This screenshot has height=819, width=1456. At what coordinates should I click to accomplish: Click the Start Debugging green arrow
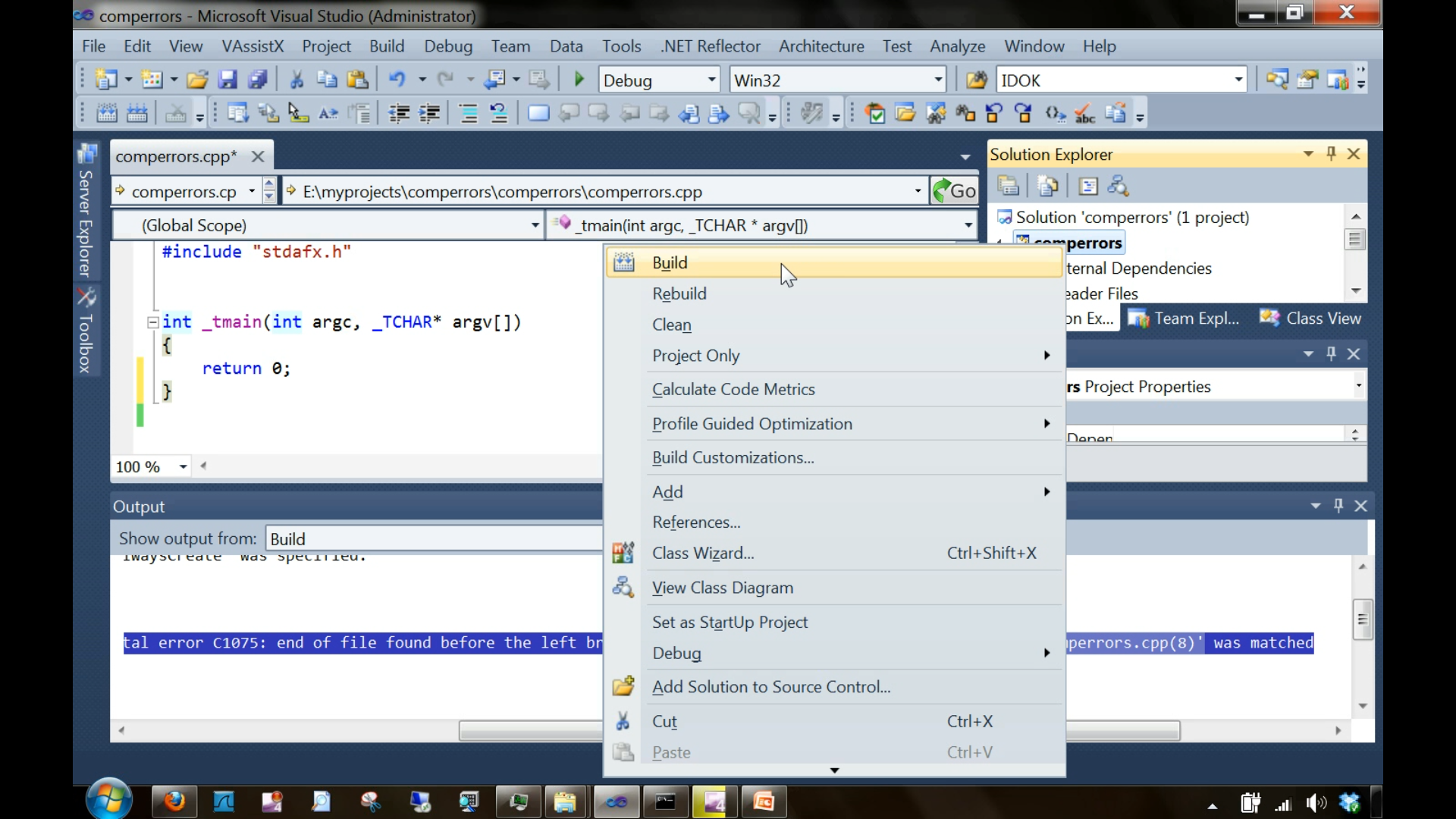point(579,80)
